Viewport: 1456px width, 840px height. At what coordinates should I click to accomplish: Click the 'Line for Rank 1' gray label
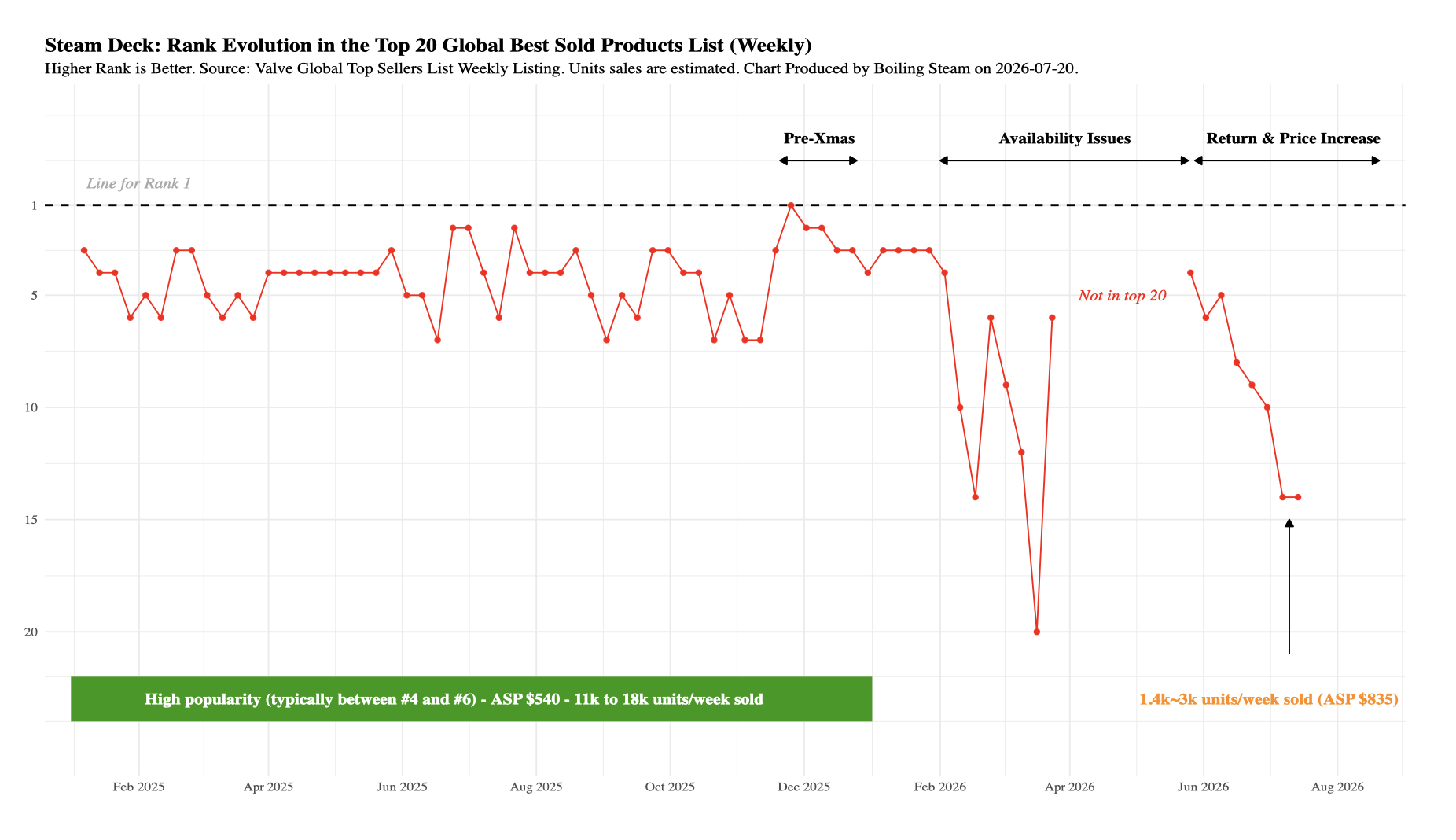tap(138, 183)
